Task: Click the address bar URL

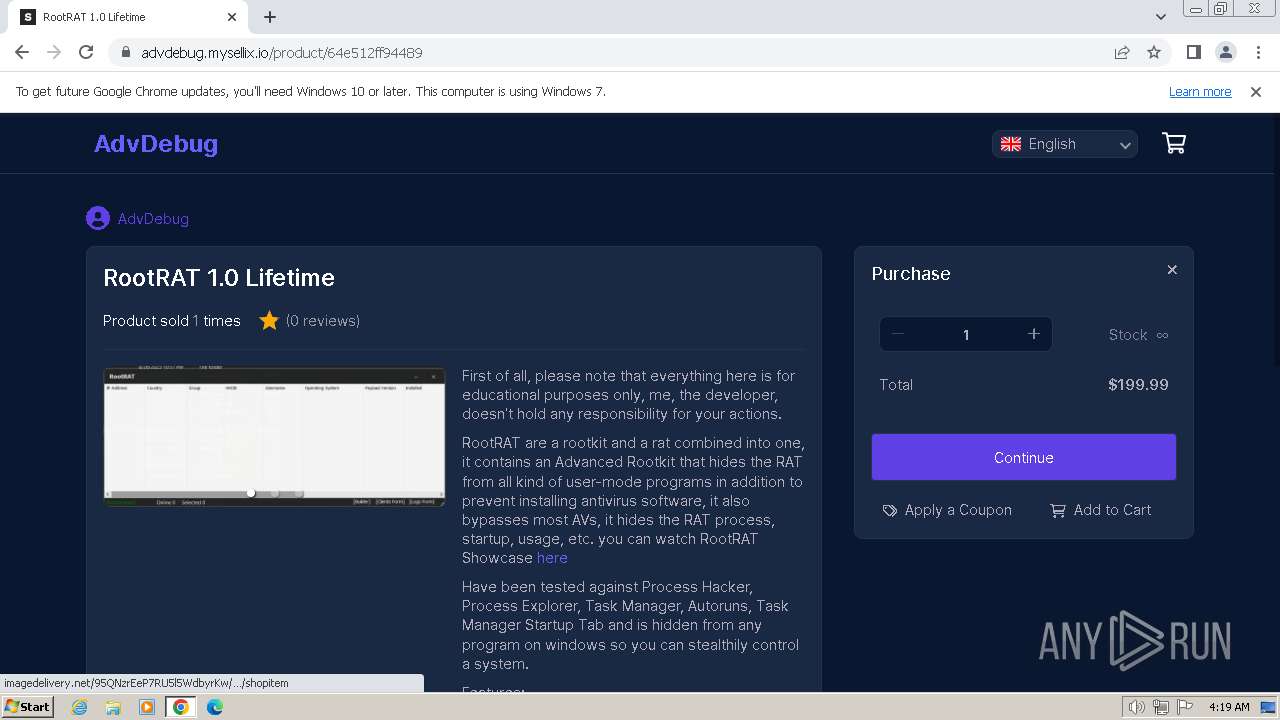Action: 282,53
